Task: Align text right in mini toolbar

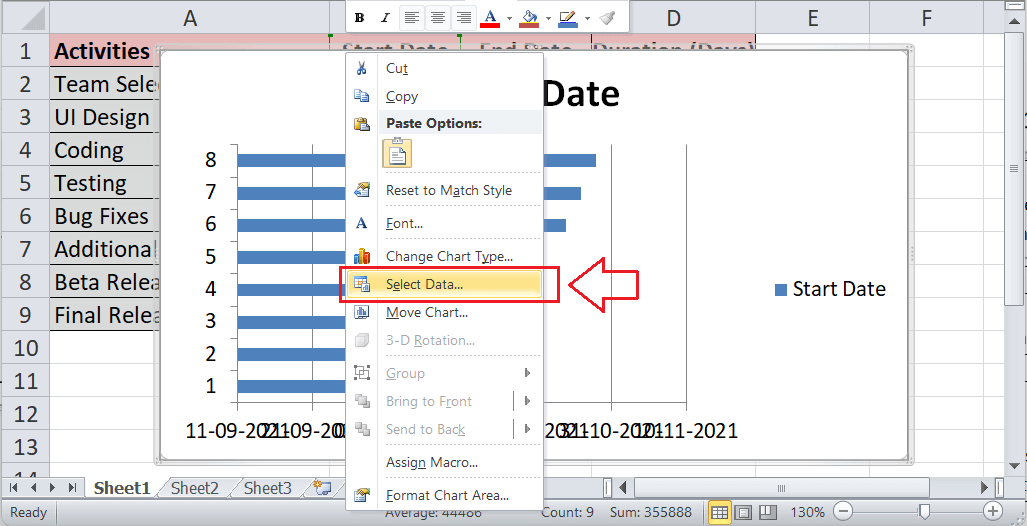Action: (464, 18)
